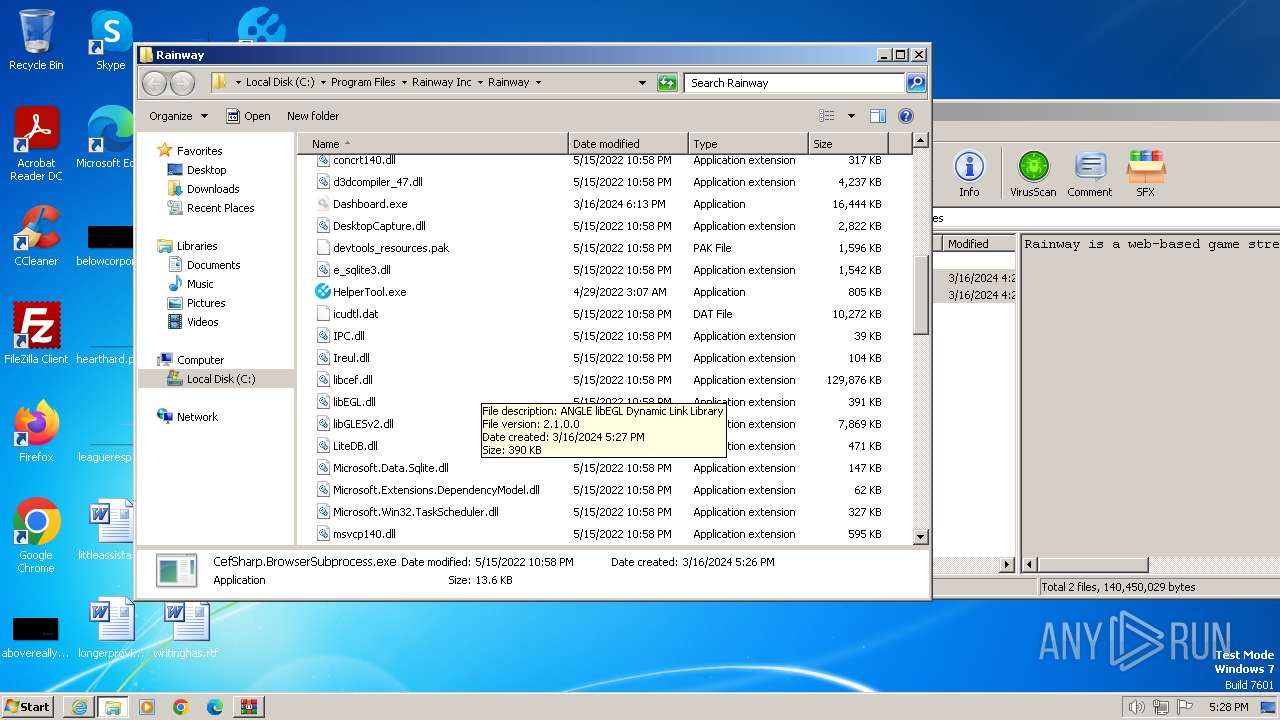Refresh the Rainway folder view
This screenshot has width=1280, height=720.
[x=667, y=83]
